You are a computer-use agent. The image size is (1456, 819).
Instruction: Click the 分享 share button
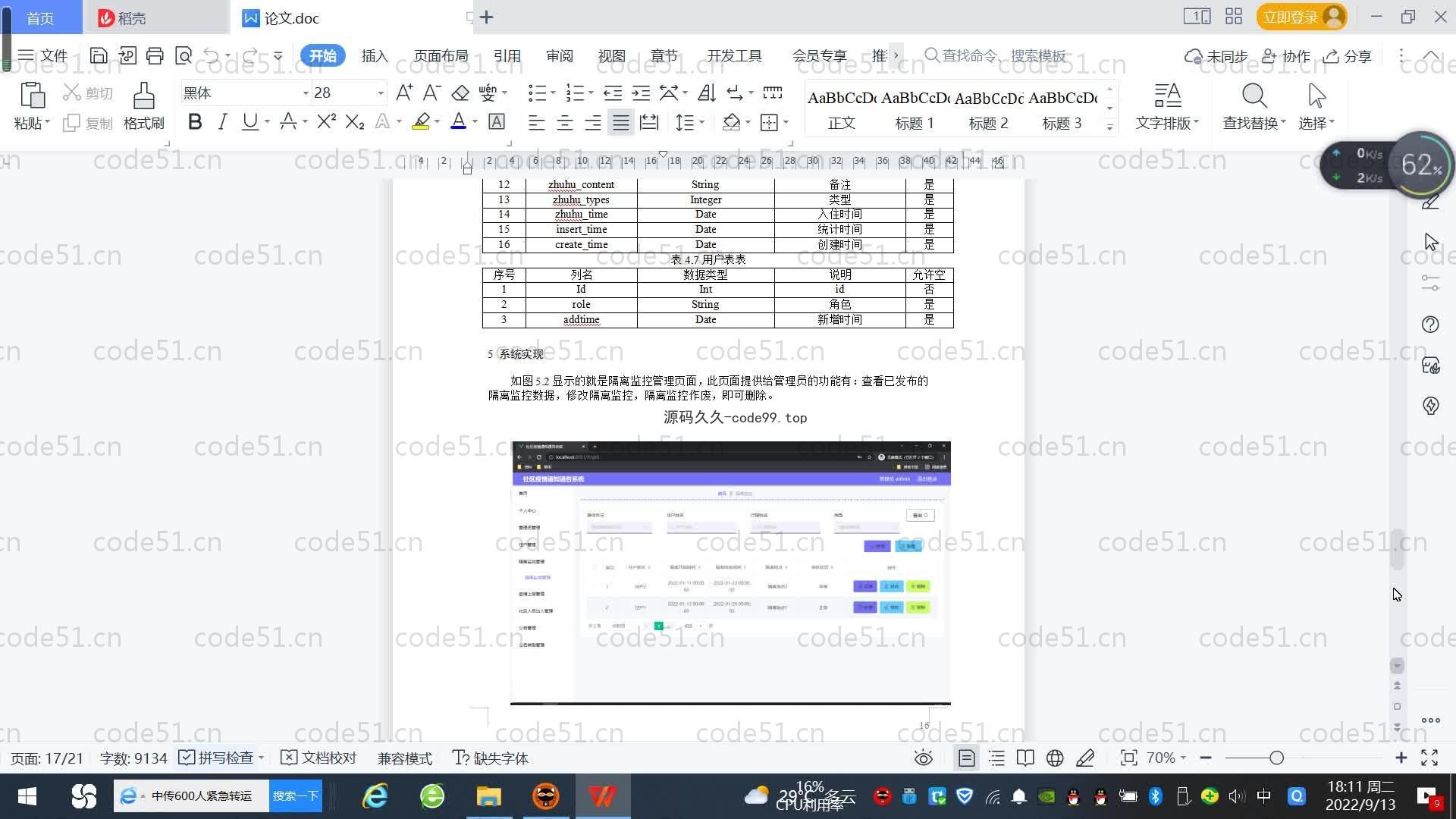coord(1348,56)
